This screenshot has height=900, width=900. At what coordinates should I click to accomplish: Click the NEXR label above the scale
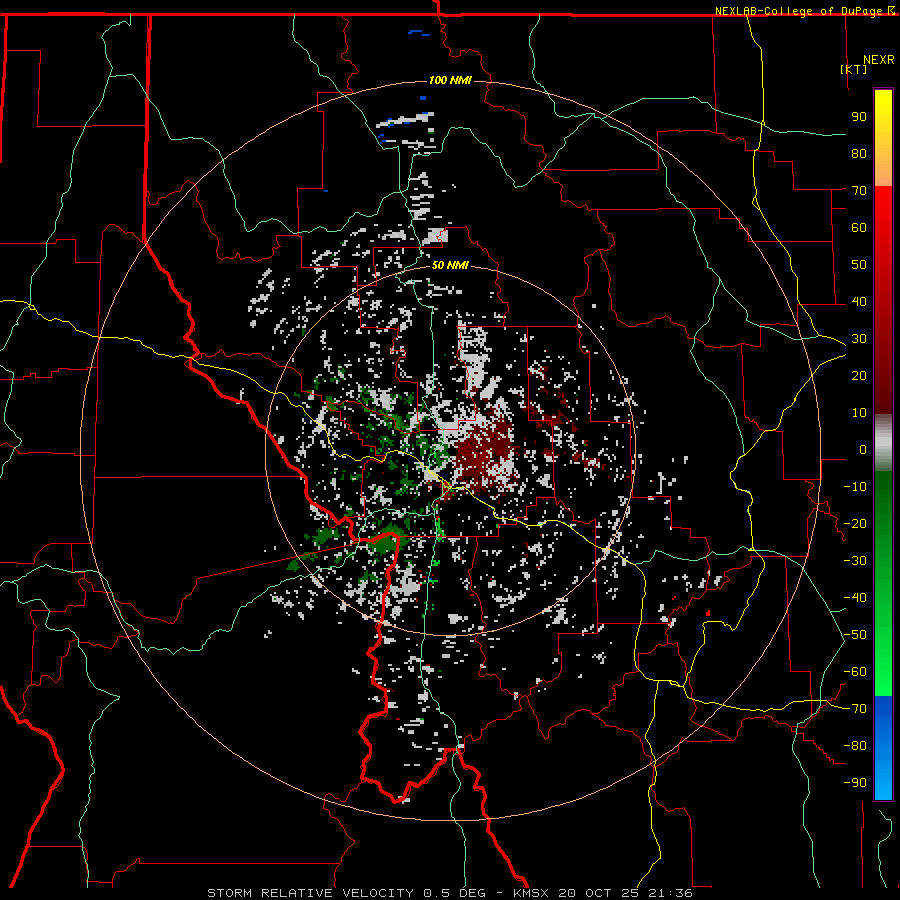point(879,60)
